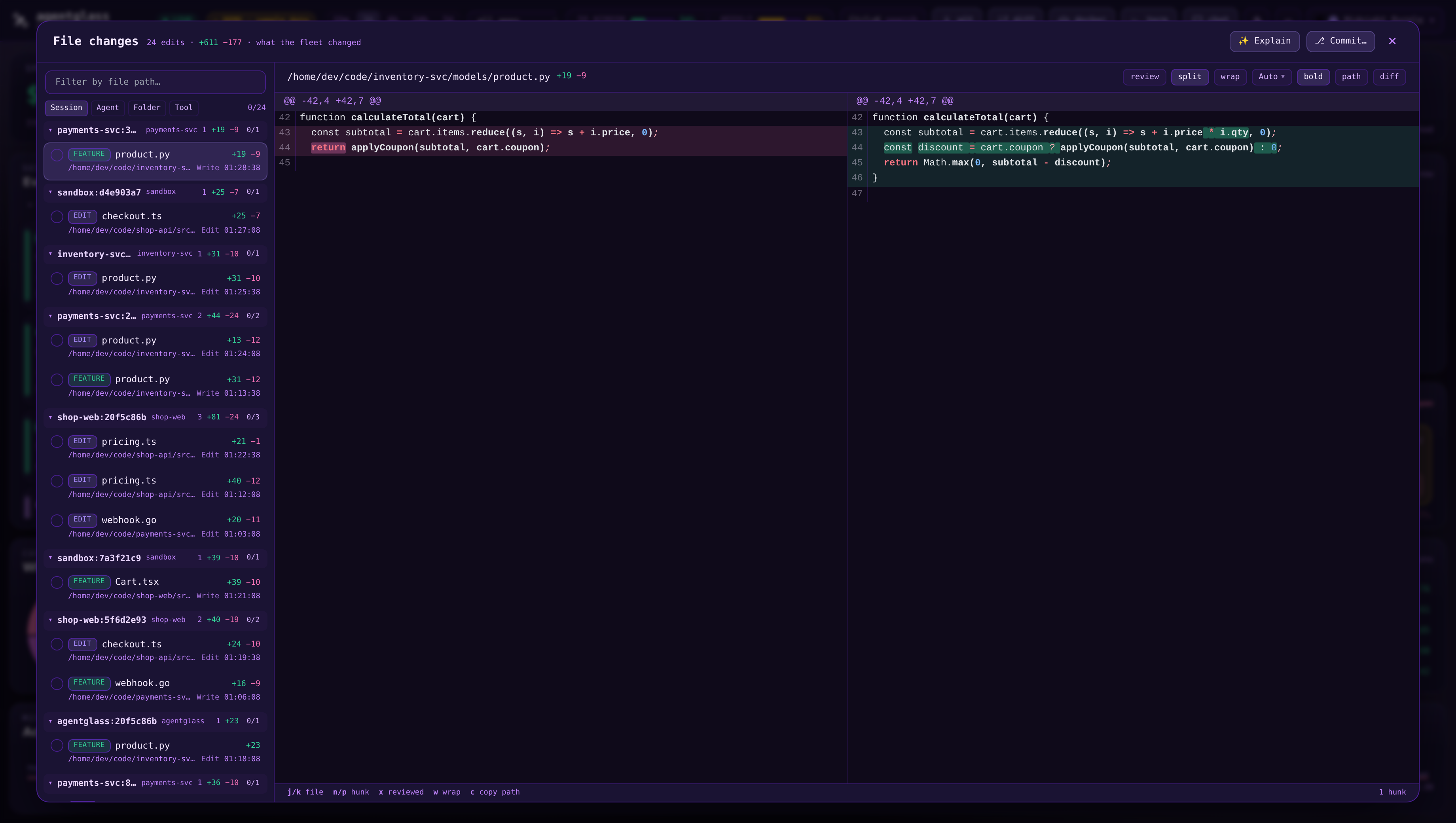Click the Explain button
The height and width of the screenshot is (823, 1456).
(x=1265, y=41)
